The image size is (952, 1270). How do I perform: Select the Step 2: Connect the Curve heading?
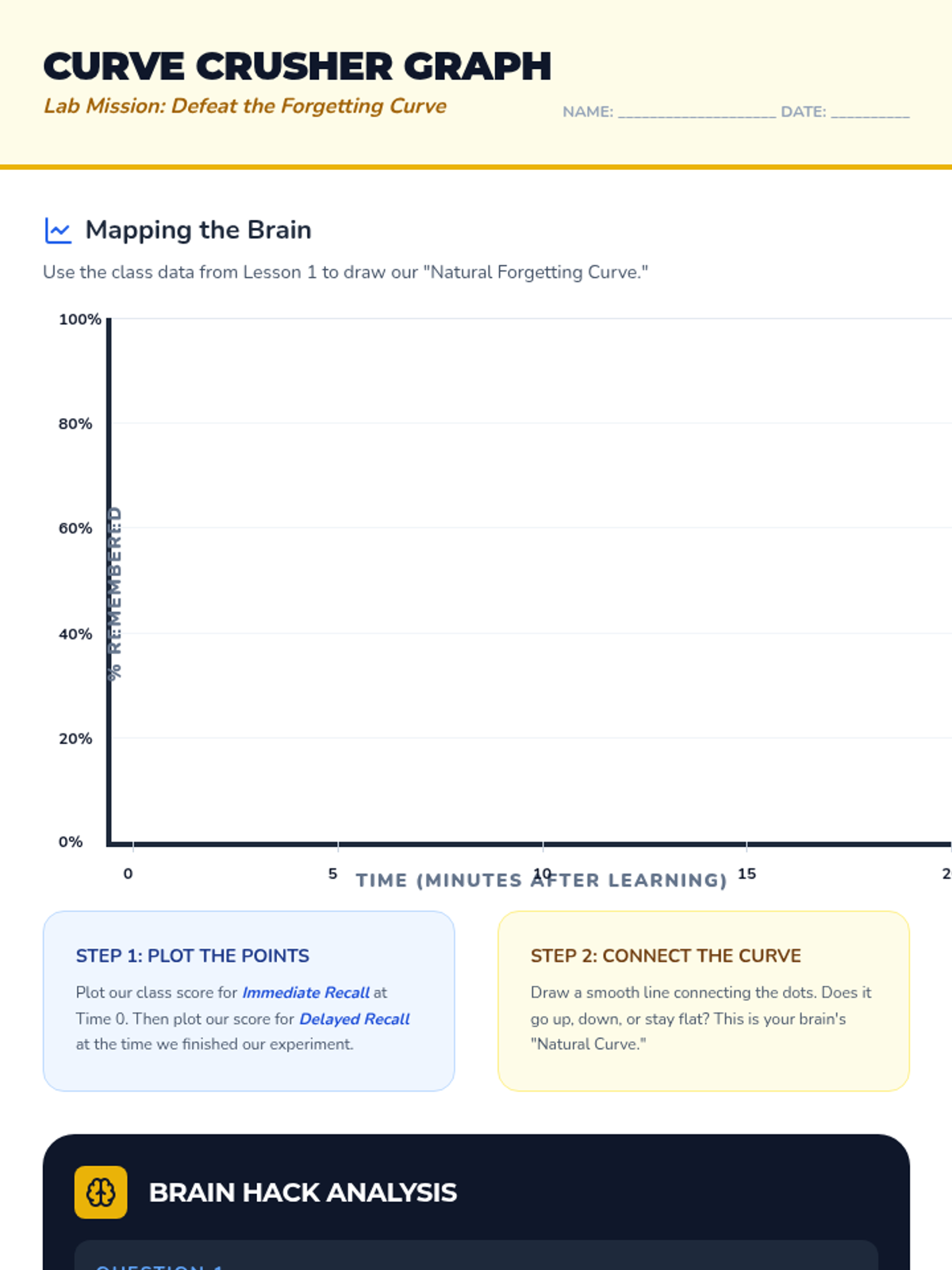[666, 956]
